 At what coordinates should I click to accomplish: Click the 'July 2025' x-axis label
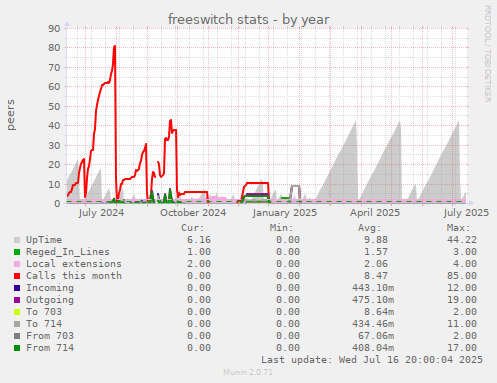click(x=466, y=213)
